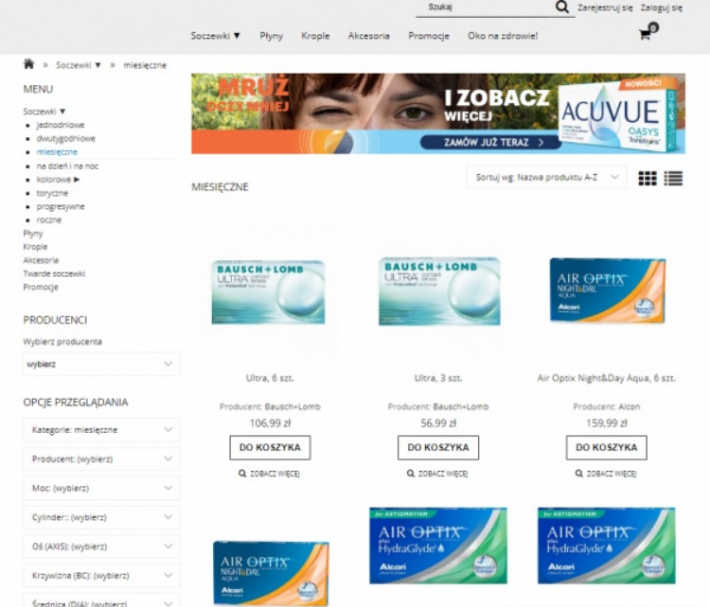Add Ultra, 6 szt. to cart

[269, 447]
